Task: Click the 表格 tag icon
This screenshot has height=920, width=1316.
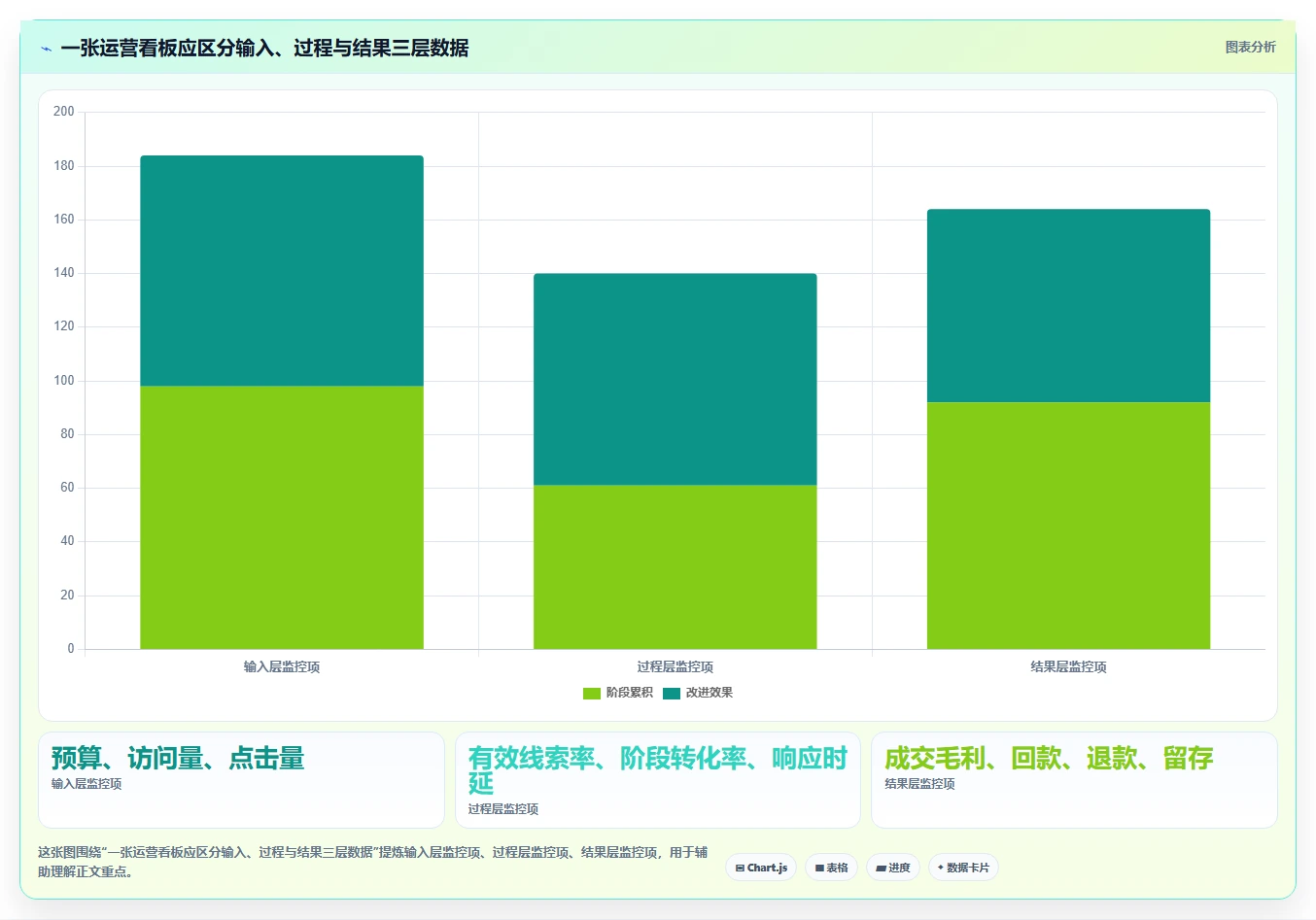Action: tap(819, 869)
